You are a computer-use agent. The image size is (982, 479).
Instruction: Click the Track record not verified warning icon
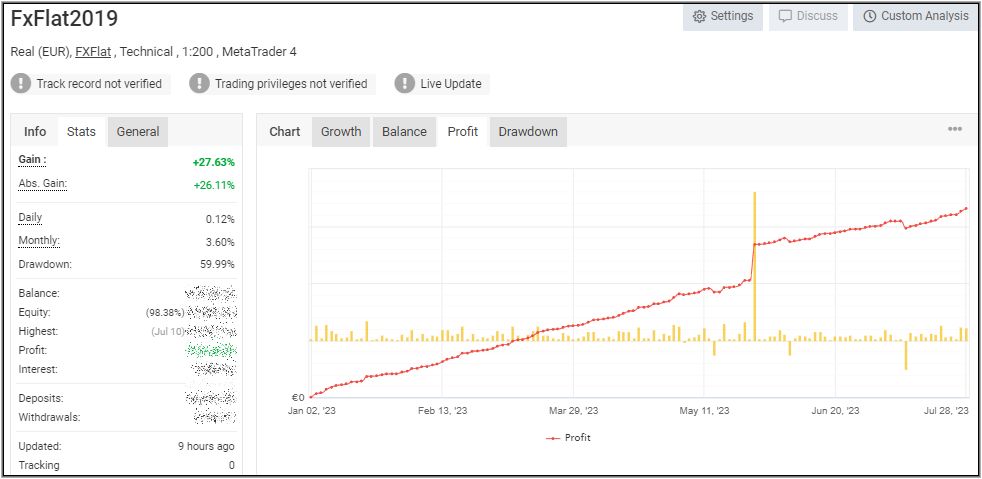click(x=21, y=84)
